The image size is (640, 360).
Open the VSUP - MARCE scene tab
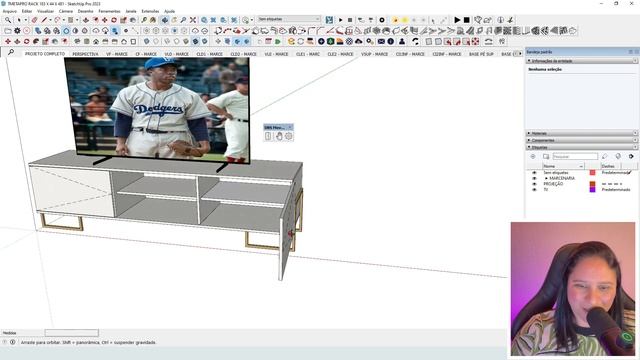click(x=375, y=54)
